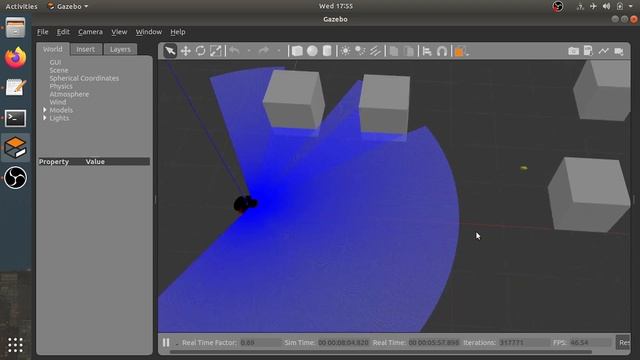Click the Real Time value field
Viewport: 640px width, 360px height.
tap(434, 342)
